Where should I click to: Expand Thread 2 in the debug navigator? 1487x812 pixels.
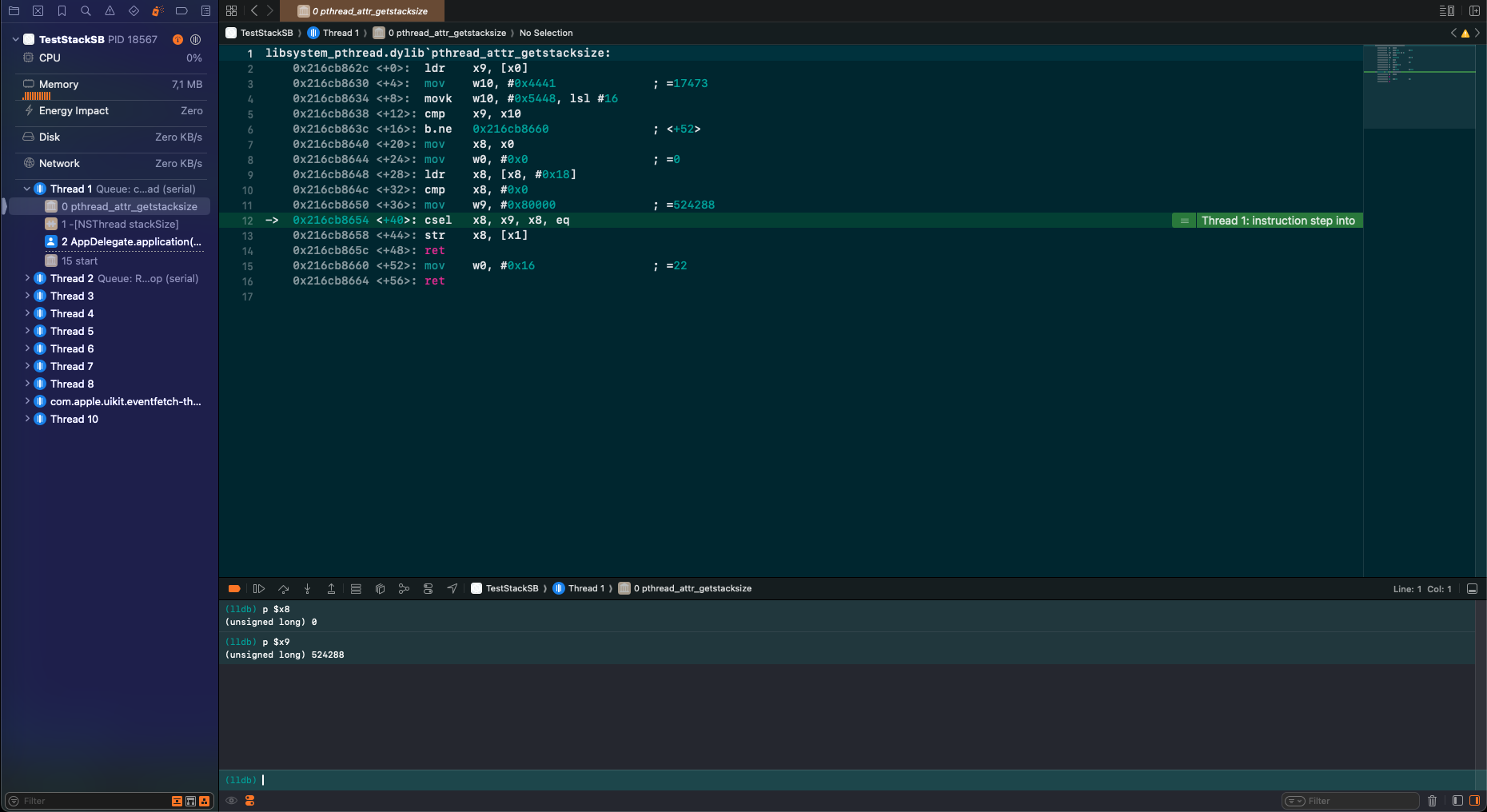(28, 278)
